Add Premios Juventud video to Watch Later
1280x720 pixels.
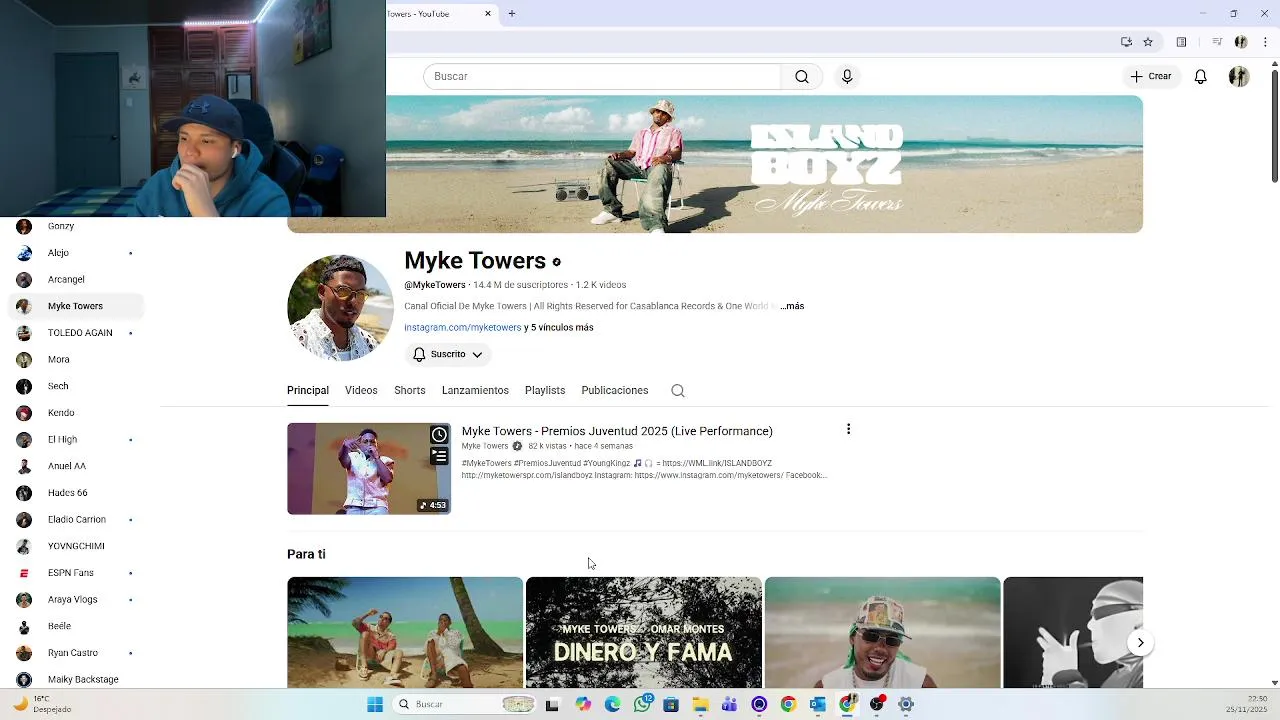(x=439, y=435)
